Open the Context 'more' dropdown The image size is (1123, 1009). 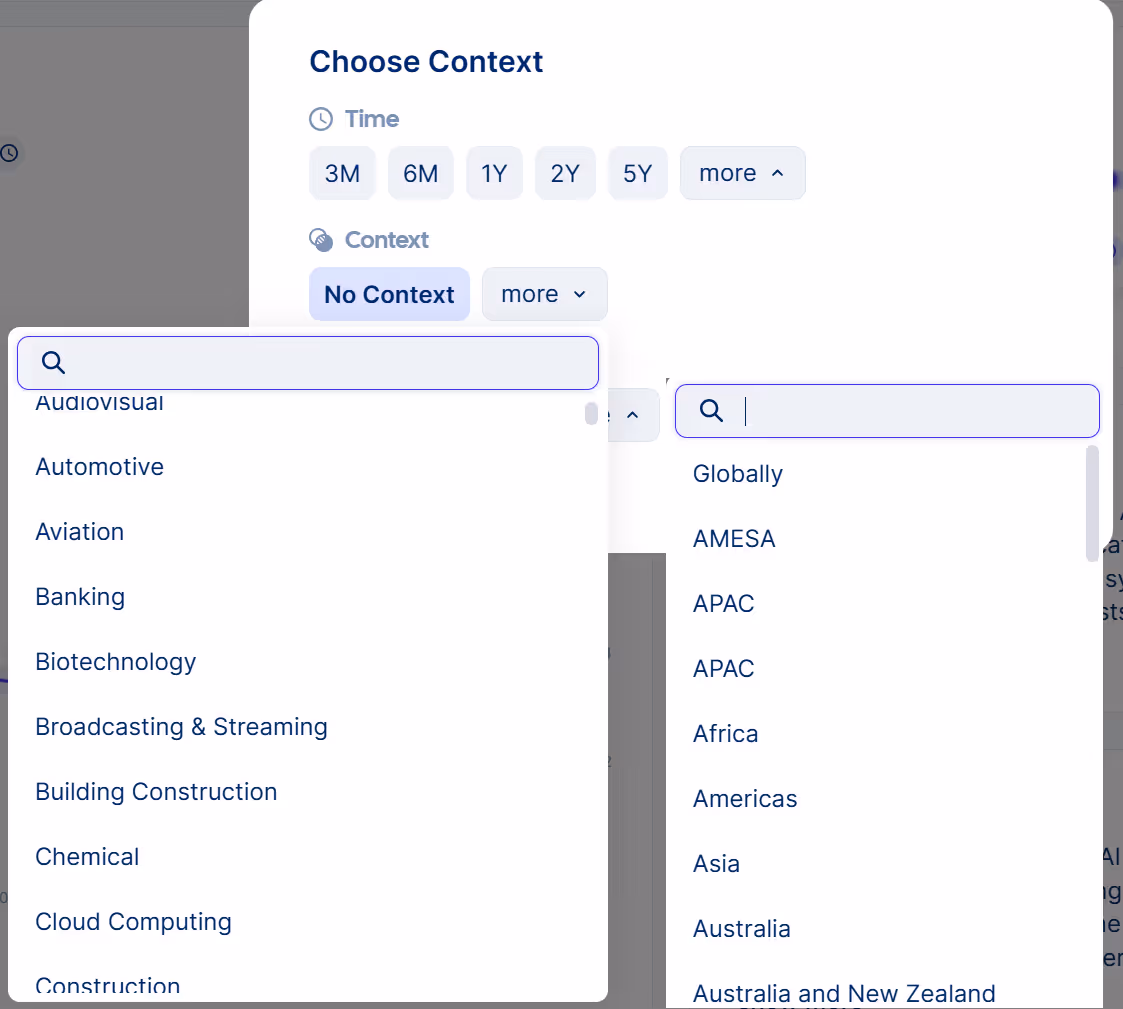click(544, 294)
